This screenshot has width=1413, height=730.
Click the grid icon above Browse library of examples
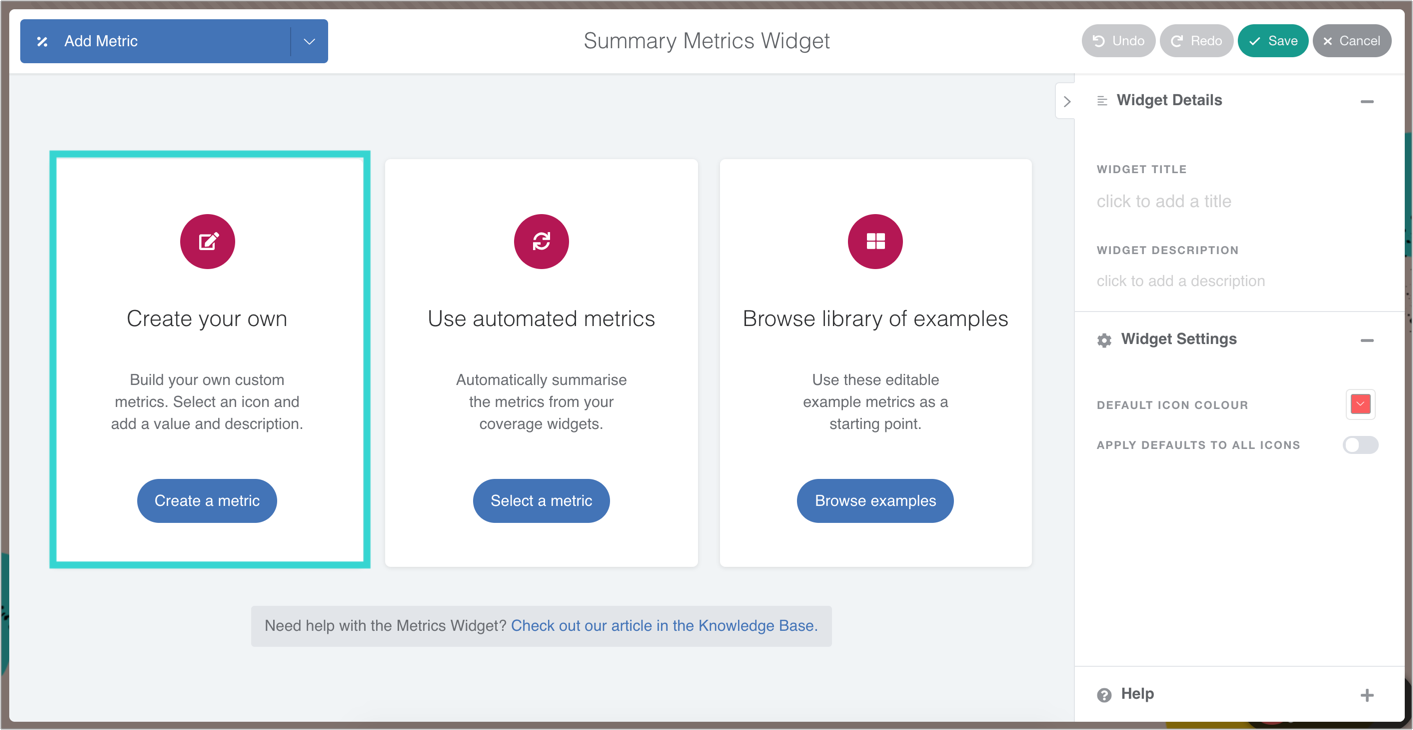point(875,241)
